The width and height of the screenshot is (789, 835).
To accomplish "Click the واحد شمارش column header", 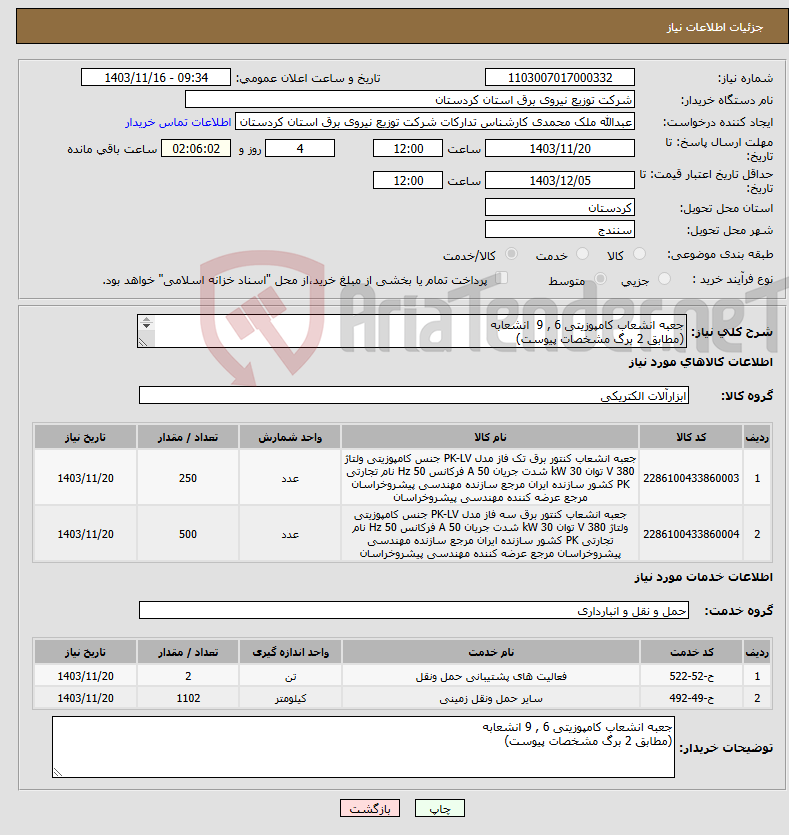I will tap(290, 437).
